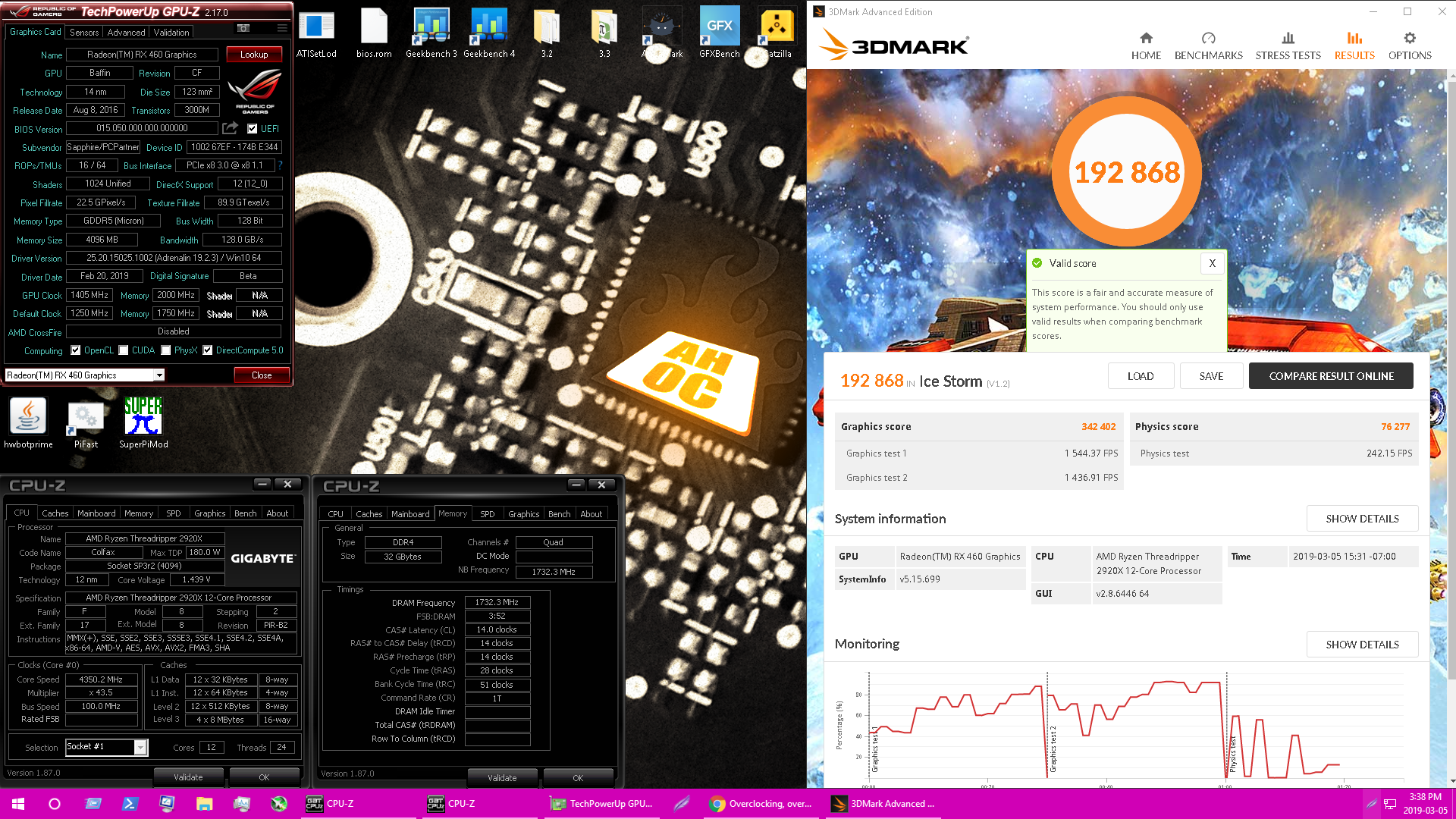Open Mainboard tab in left CPU-Z window
The width and height of the screenshot is (1456, 819).
click(96, 513)
